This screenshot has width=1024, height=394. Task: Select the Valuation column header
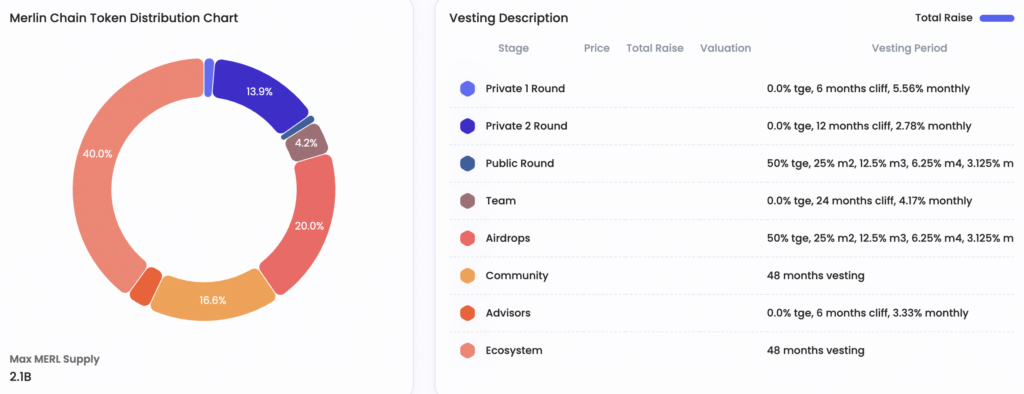click(x=726, y=48)
